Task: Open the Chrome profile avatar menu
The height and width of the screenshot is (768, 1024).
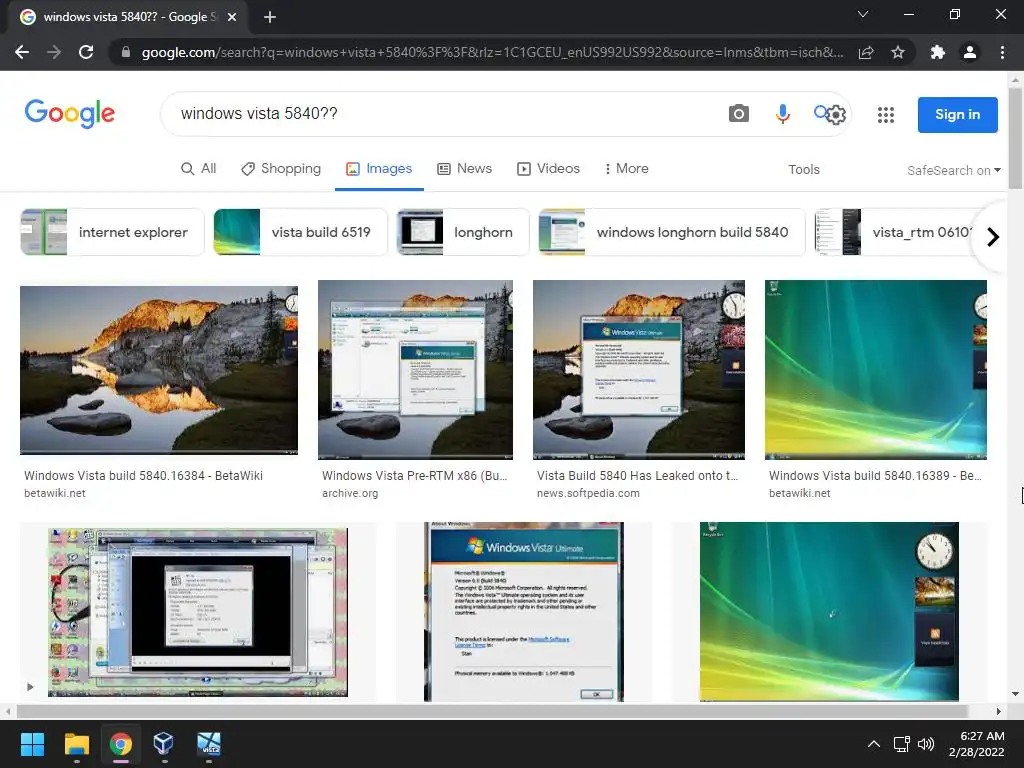Action: [x=970, y=52]
